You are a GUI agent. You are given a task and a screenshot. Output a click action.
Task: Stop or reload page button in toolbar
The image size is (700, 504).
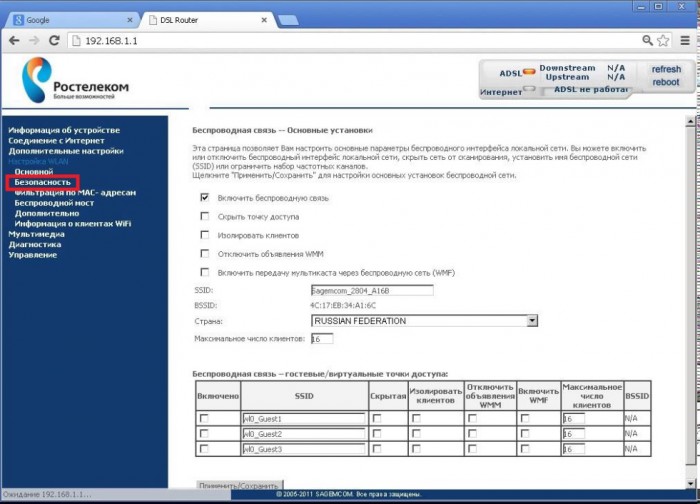tap(56, 40)
